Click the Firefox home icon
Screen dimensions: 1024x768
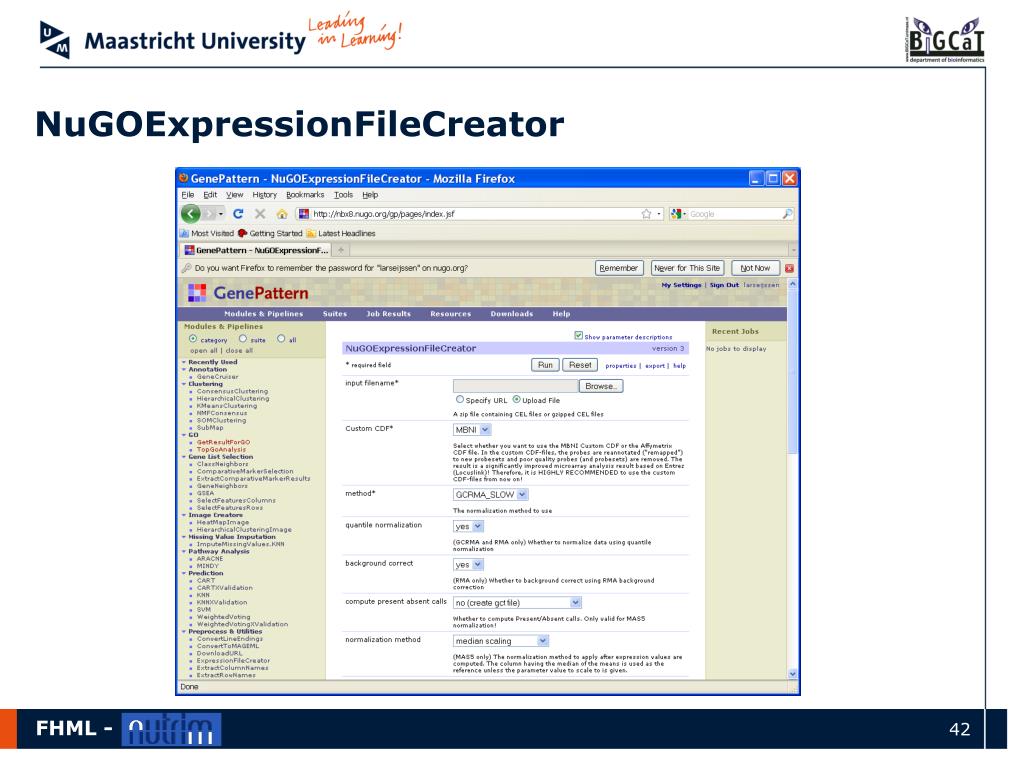click(281, 214)
